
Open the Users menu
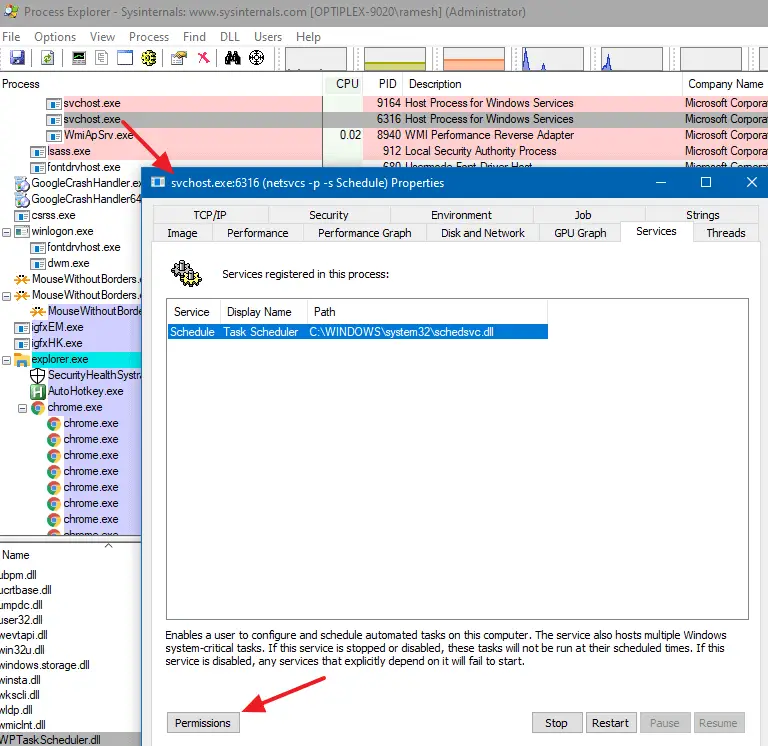(x=268, y=37)
